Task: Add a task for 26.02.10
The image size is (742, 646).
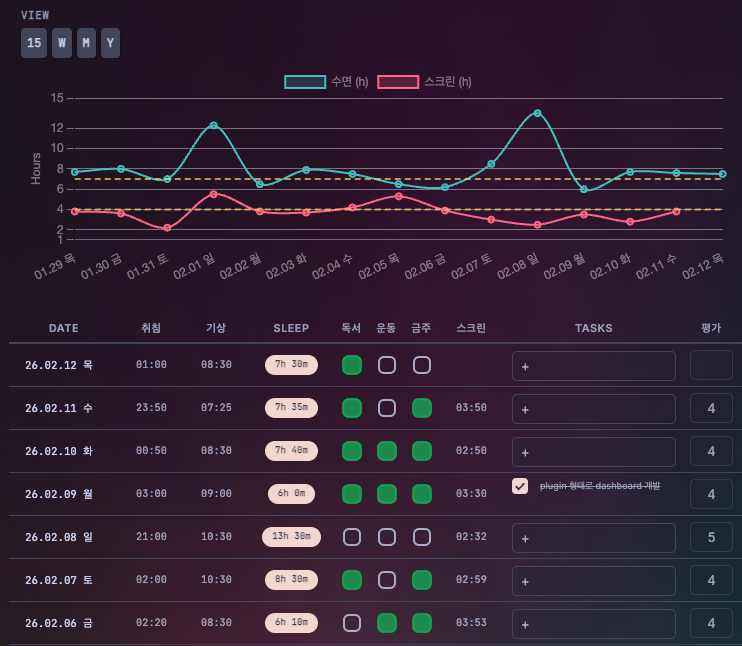Action: point(594,452)
